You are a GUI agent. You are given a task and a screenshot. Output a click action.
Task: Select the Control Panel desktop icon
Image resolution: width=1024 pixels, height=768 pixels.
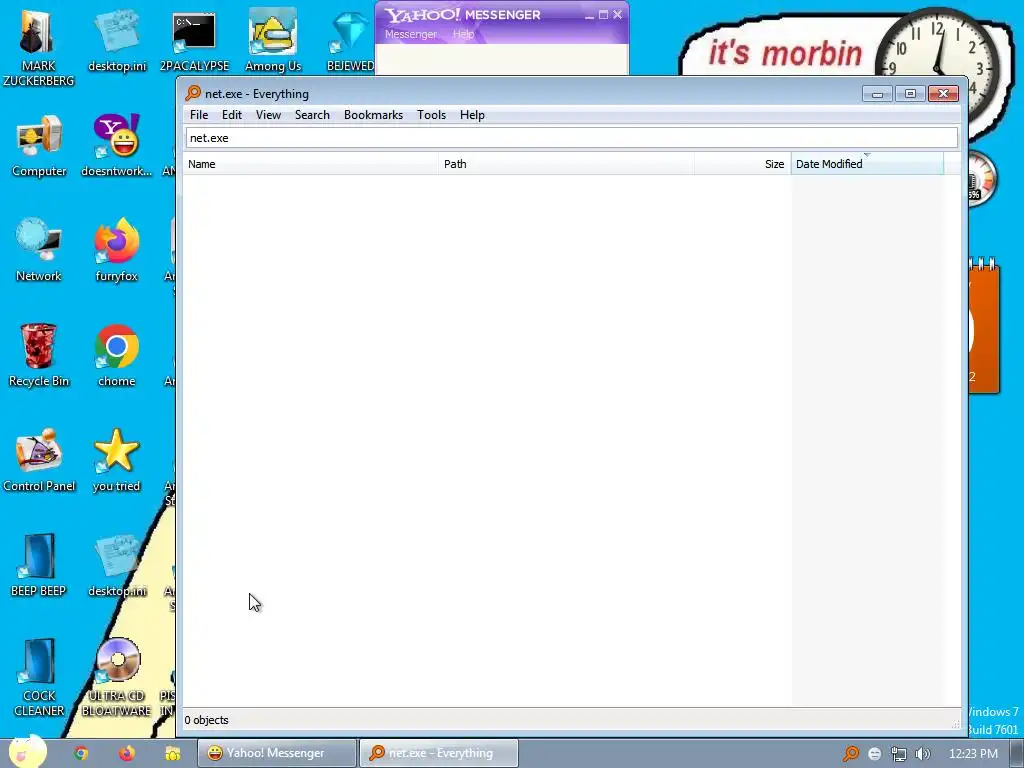(x=39, y=460)
